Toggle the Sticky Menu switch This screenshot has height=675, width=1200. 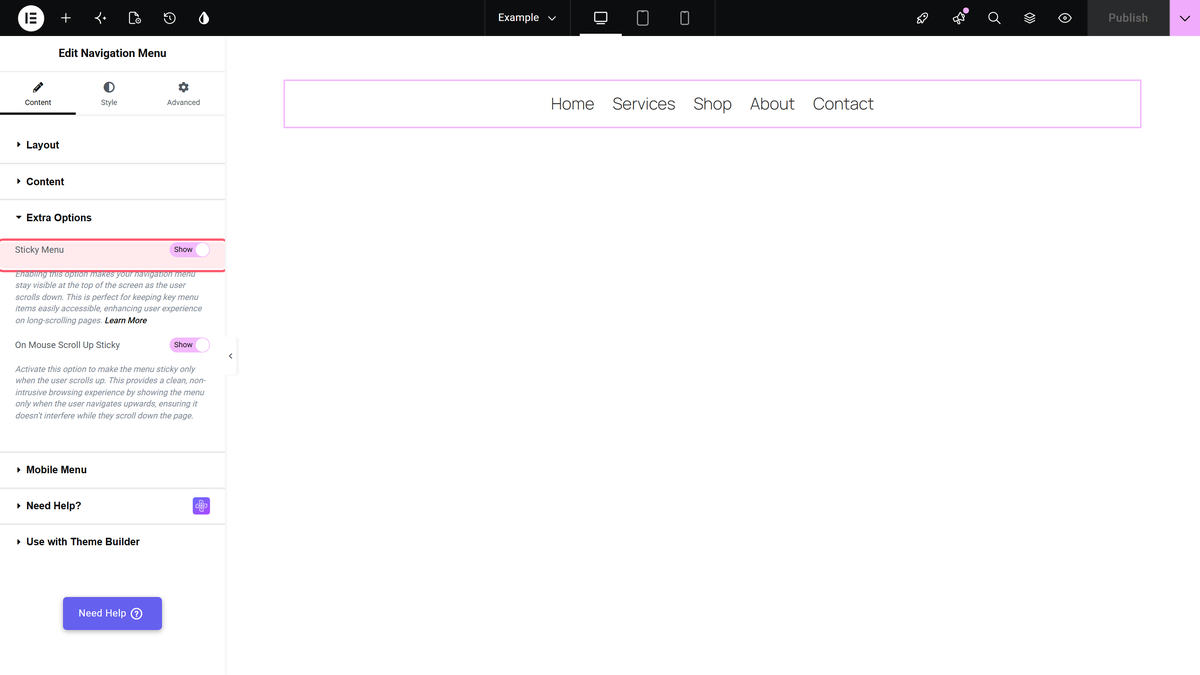(190, 250)
